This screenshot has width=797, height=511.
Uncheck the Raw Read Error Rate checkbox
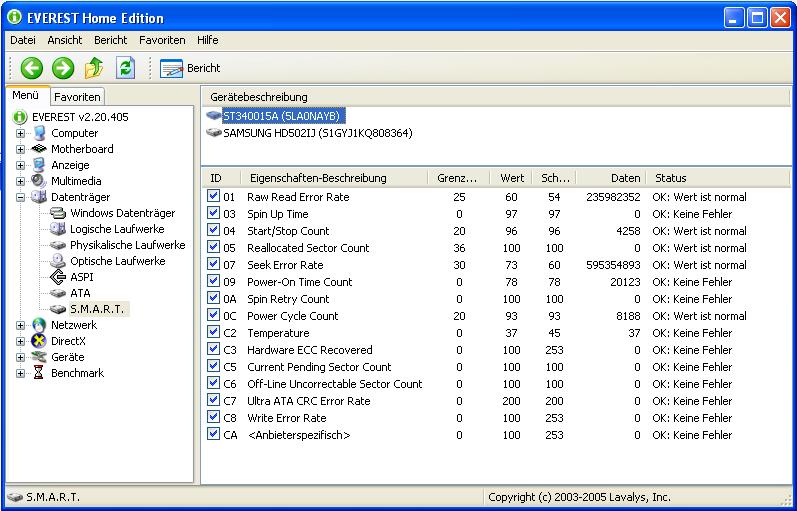213,196
